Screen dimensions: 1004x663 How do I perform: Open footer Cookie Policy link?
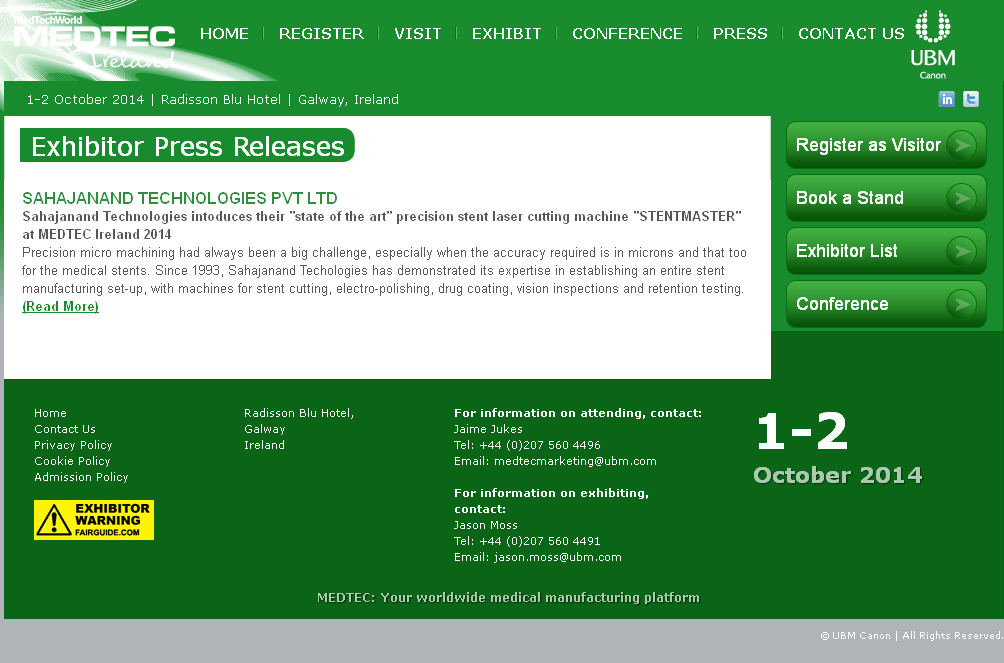(x=72, y=461)
